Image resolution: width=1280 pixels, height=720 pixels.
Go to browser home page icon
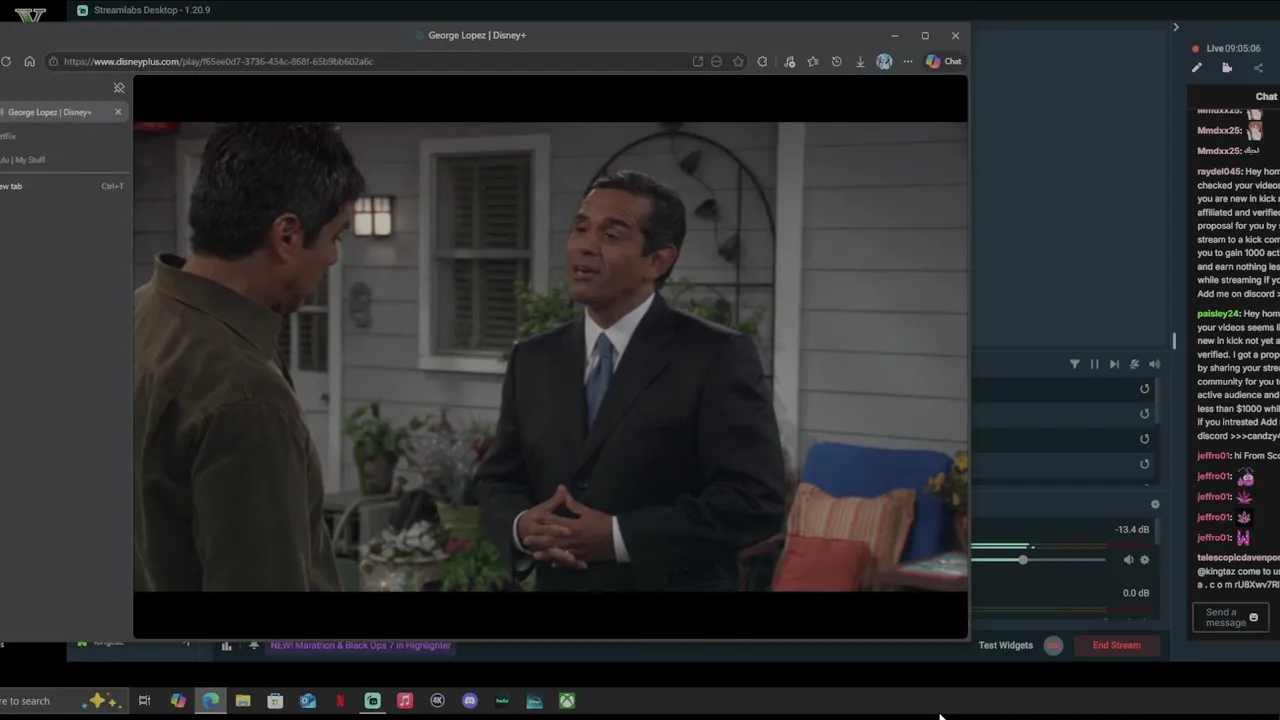[29, 61]
